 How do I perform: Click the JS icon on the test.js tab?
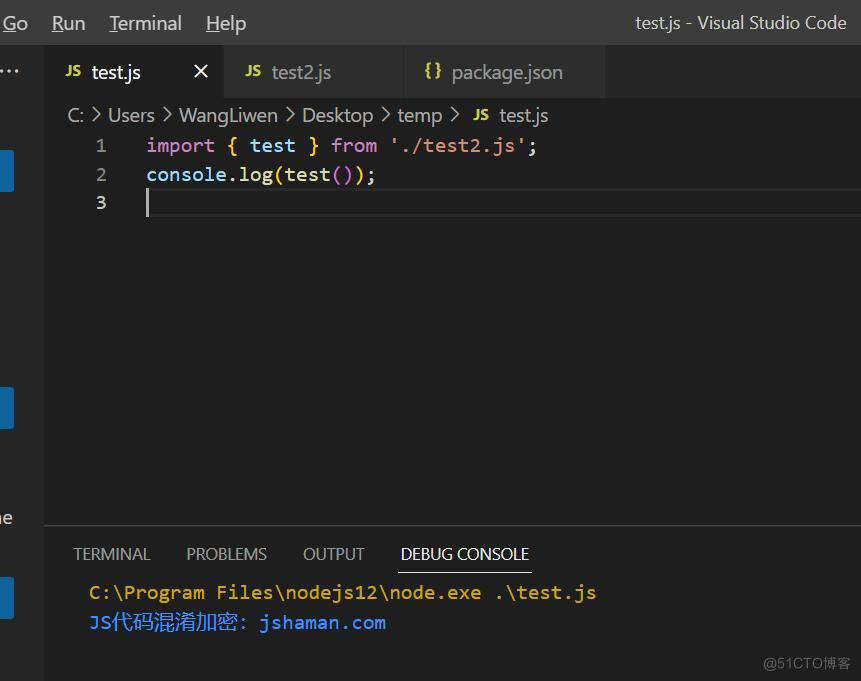[x=73, y=71]
